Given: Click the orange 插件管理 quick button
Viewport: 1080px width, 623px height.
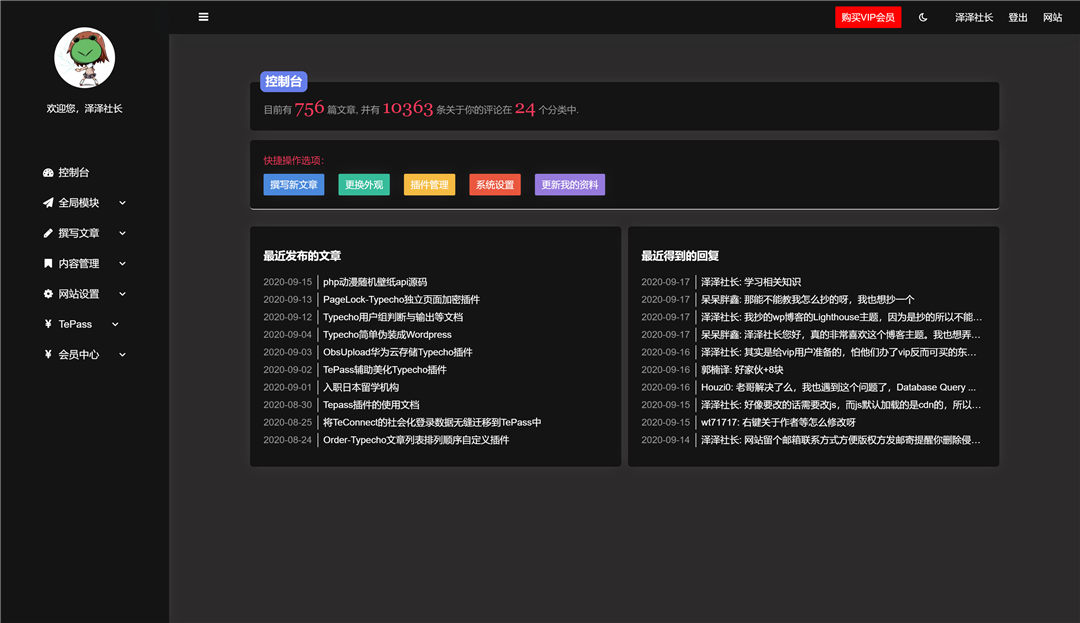Looking at the screenshot, I should (x=429, y=184).
